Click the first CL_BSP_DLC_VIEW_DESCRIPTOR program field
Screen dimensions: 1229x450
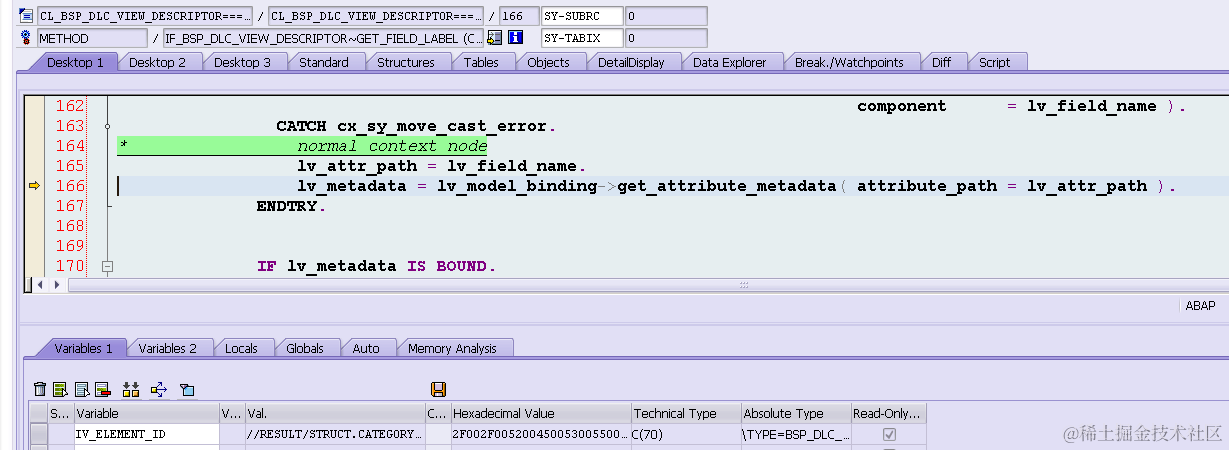(145, 16)
